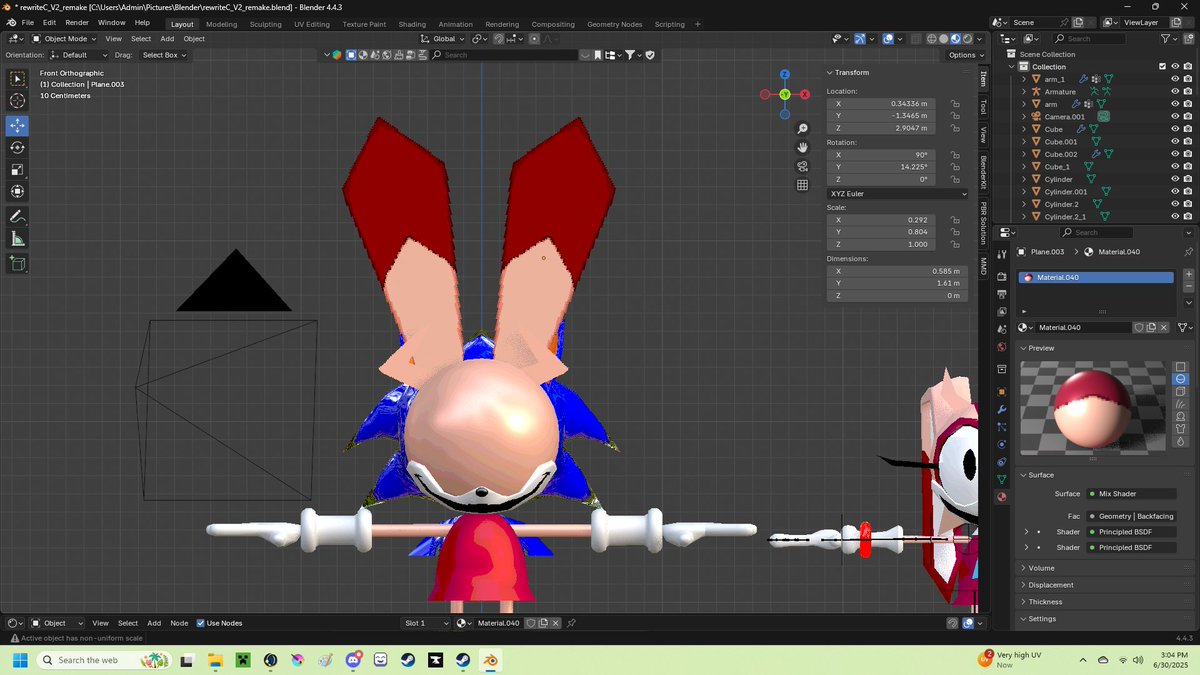Select the Annotate tool
The height and width of the screenshot is (675, 1200).
coord(18,217)
